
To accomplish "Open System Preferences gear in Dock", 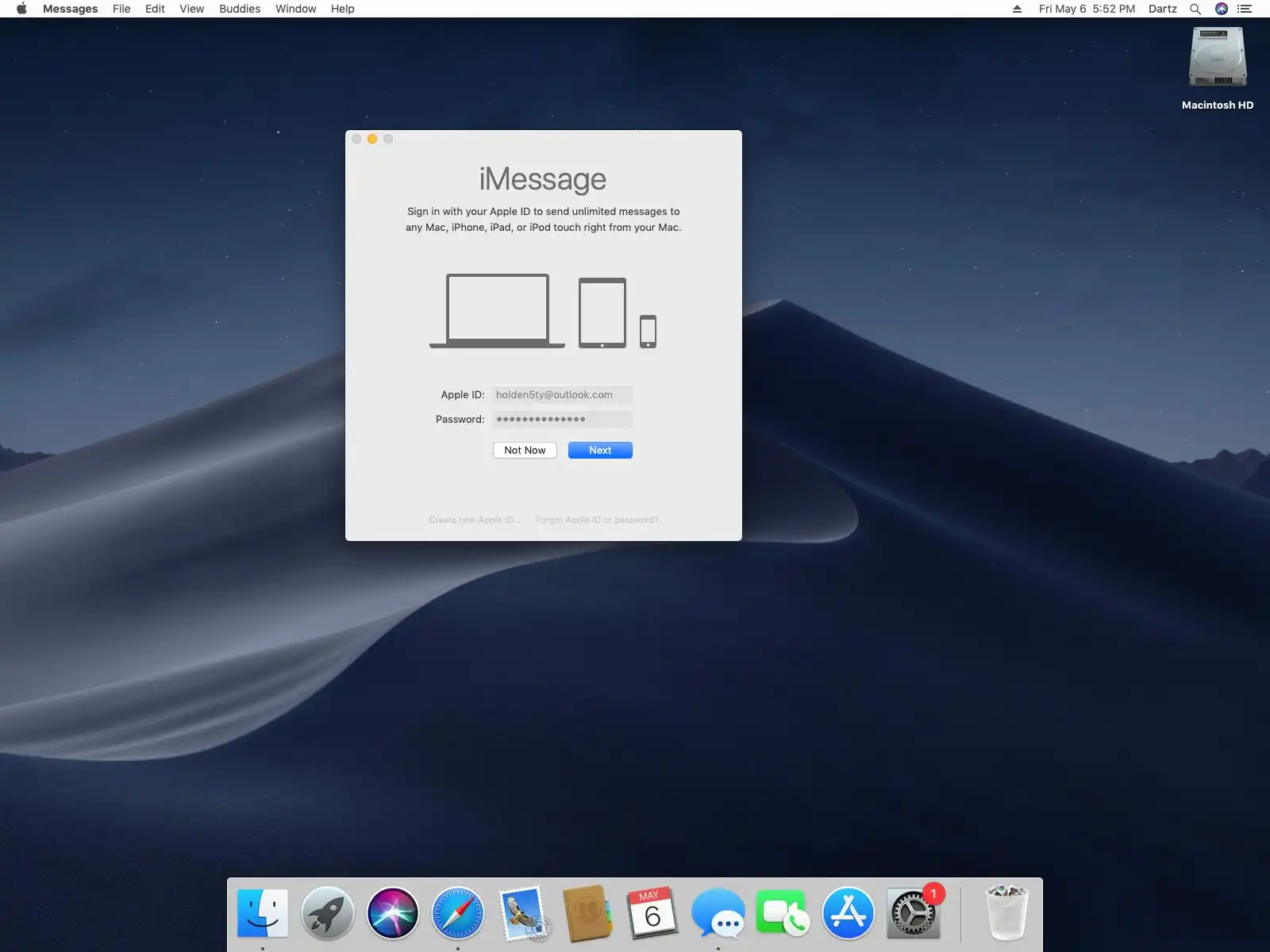I will [914, 913].
